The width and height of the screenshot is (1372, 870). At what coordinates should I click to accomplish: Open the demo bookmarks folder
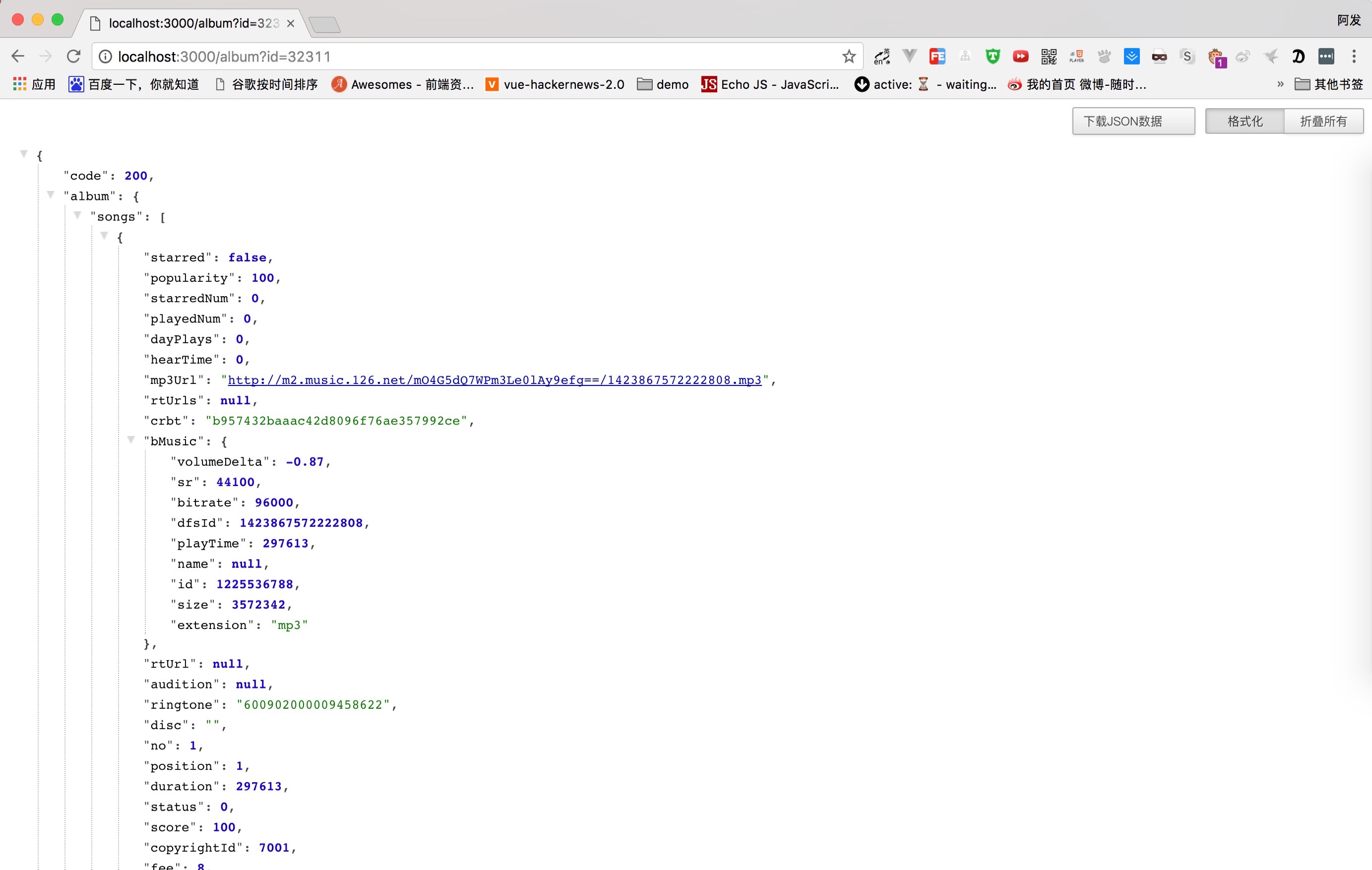(663, 84)
